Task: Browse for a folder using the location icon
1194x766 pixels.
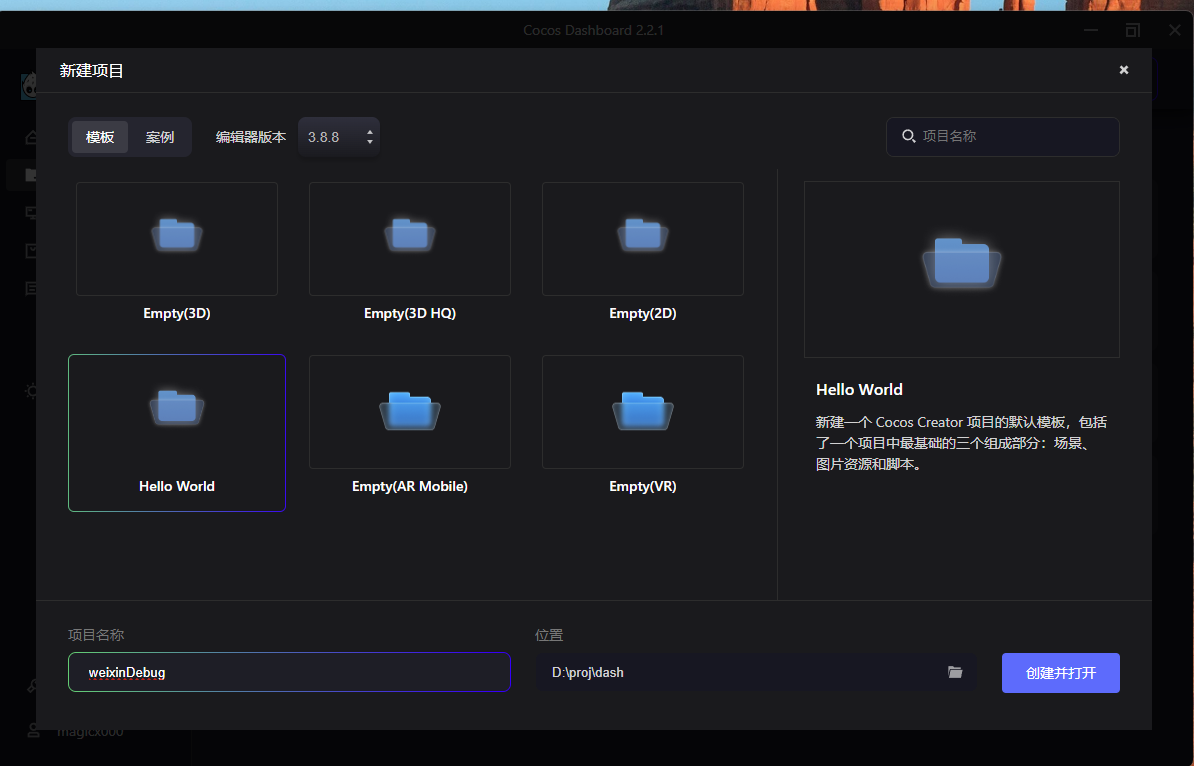Action: pyautogui.click(x=955, y=672)
